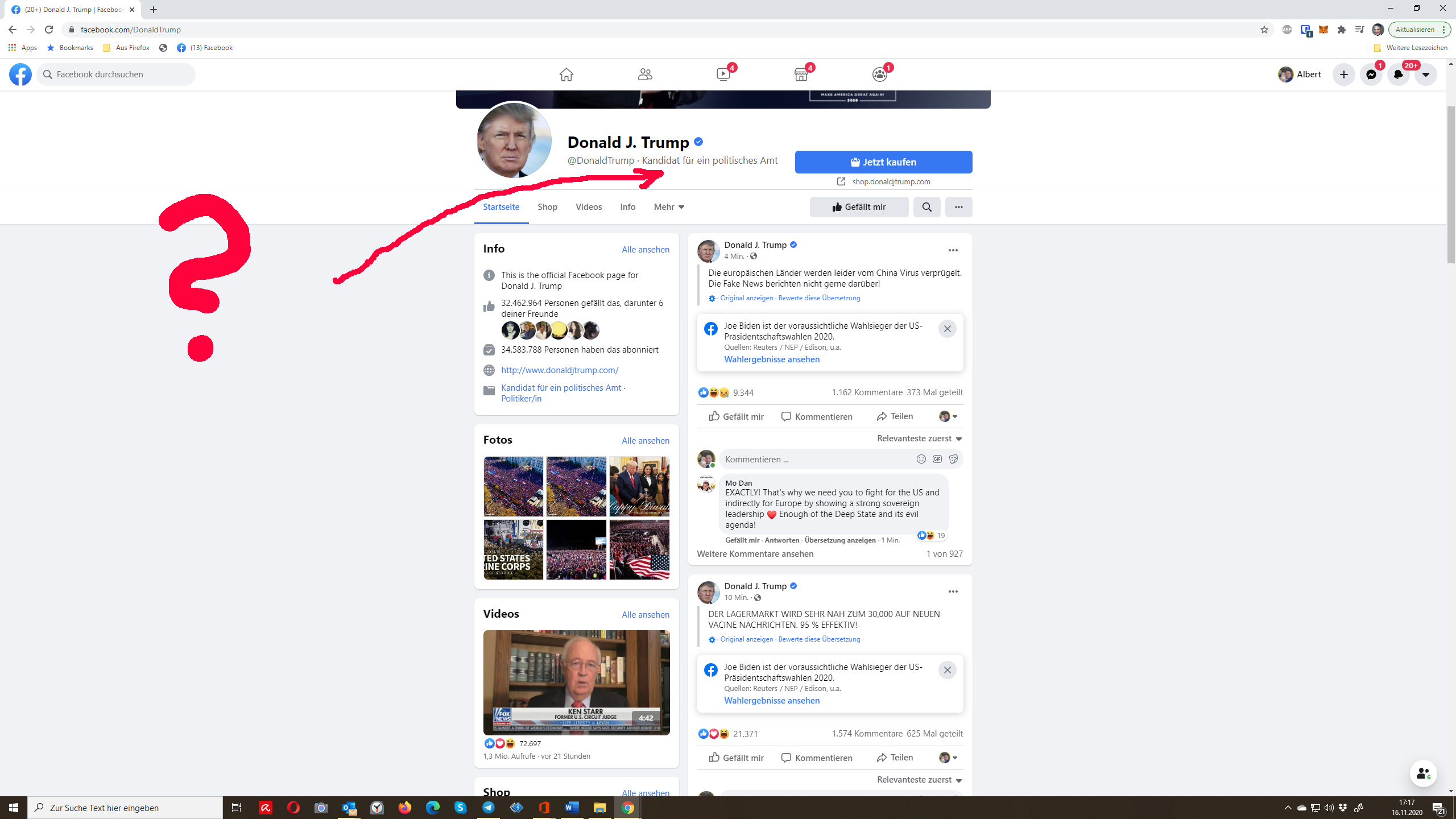Open http://www.donaldjtrump.com/ link

pos(560,370)
